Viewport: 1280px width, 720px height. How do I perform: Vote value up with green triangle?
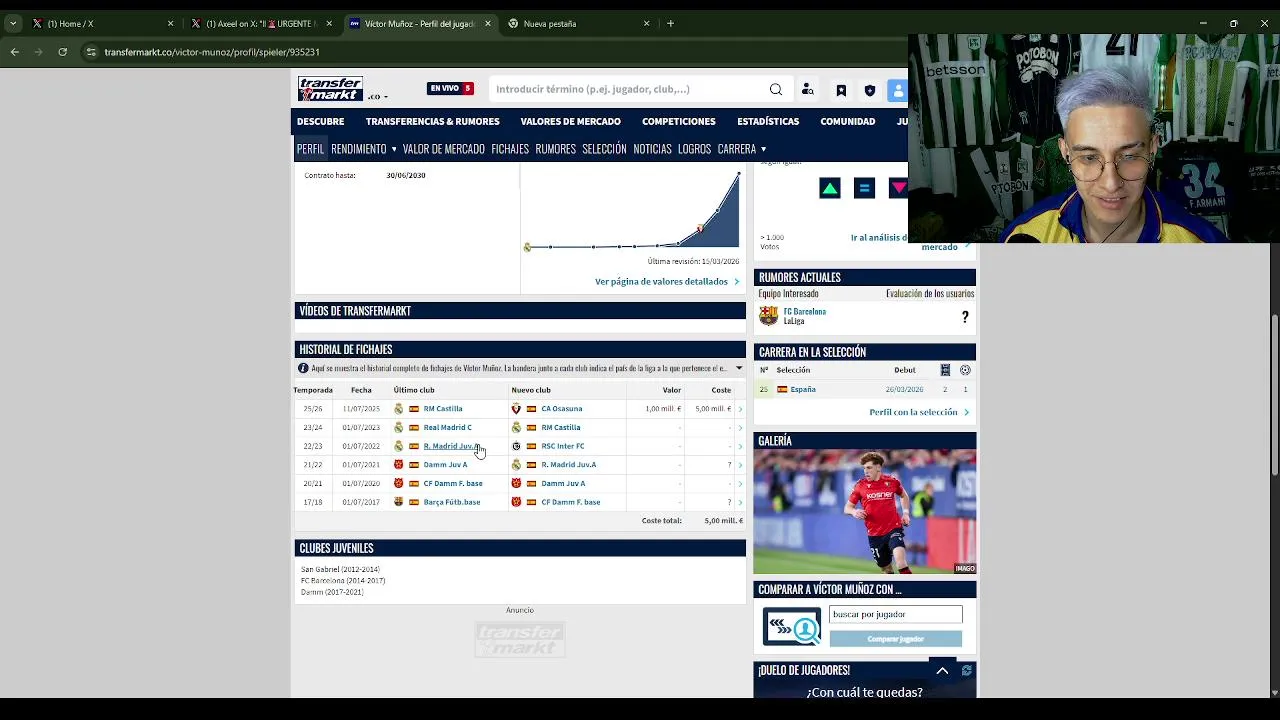(830, 188)
